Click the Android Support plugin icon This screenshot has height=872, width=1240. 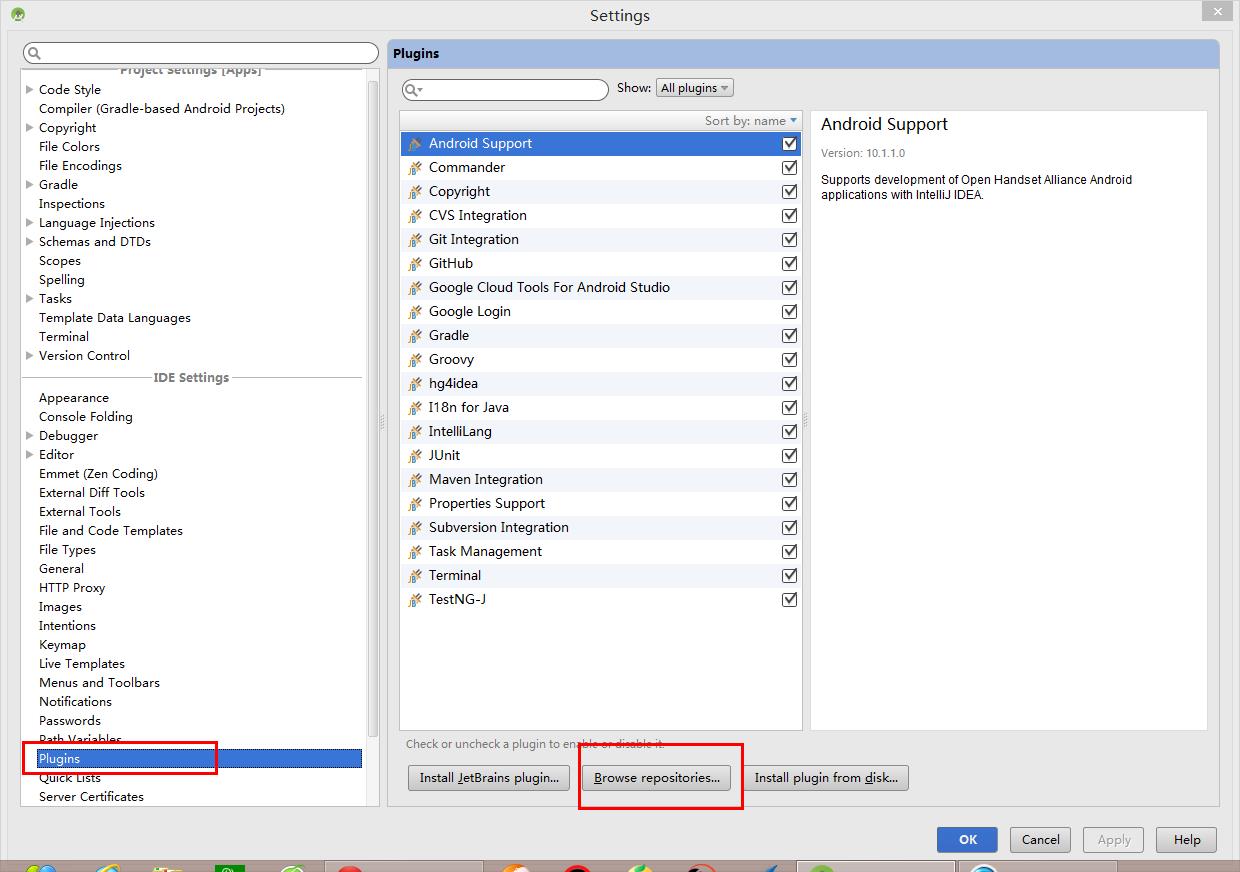(415, 144)
